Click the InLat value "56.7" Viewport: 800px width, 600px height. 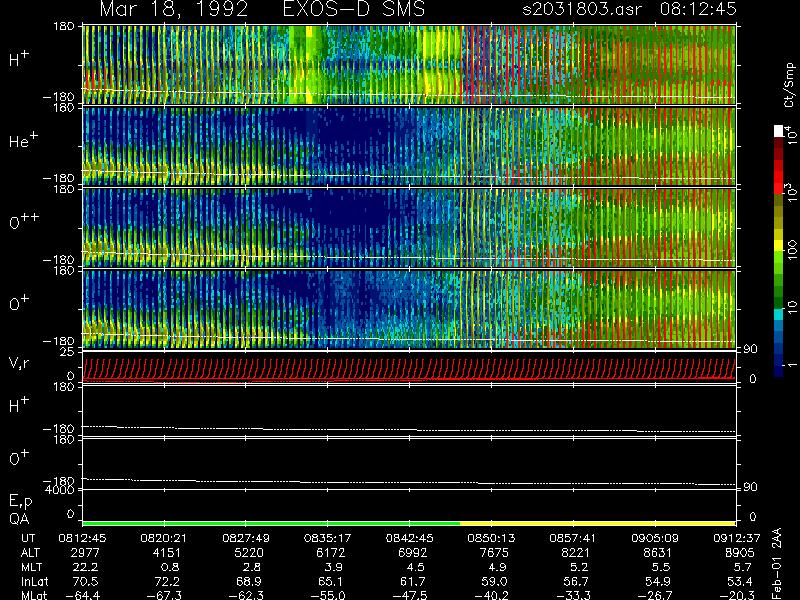point(577,582)
